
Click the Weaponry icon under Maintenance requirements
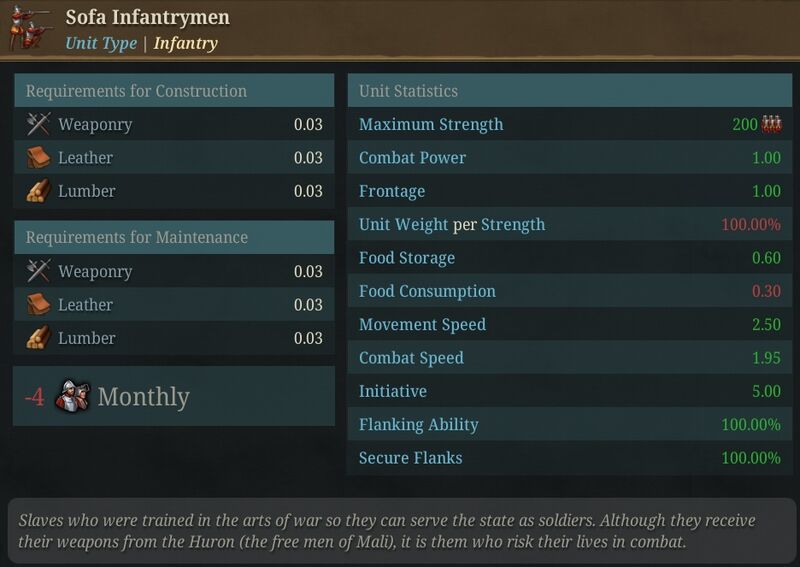tap(38, 271)
